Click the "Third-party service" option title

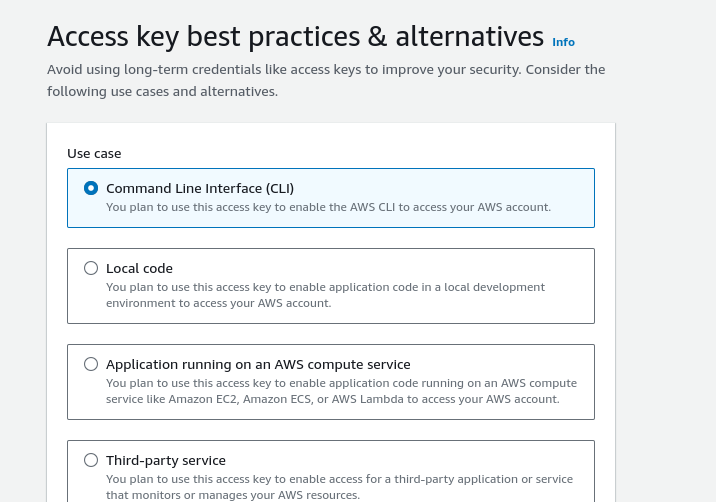click(166, 460)
